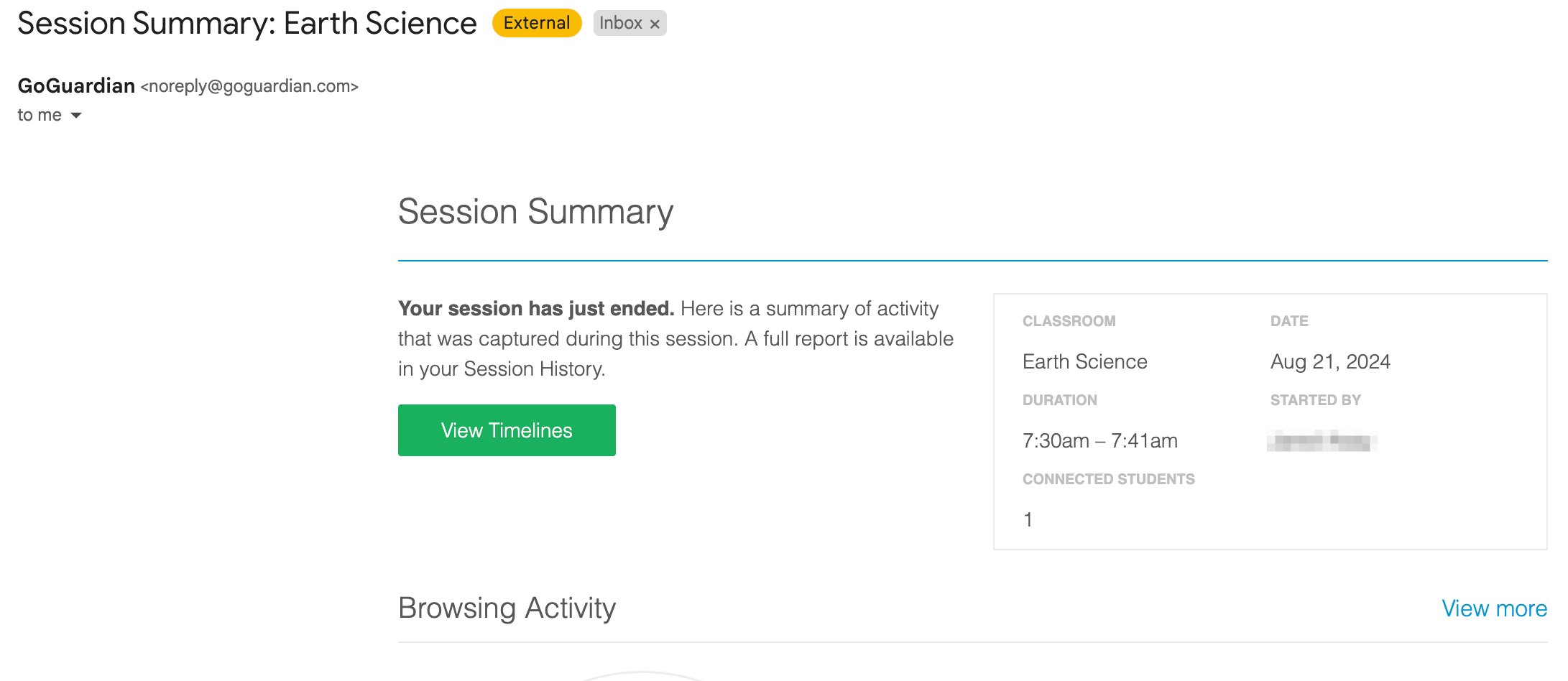Select the 7:30am – 7:41am duration value
The width and height of the screenshot is (1568, 681).
pyautogui.click(x=1100, y=440)
